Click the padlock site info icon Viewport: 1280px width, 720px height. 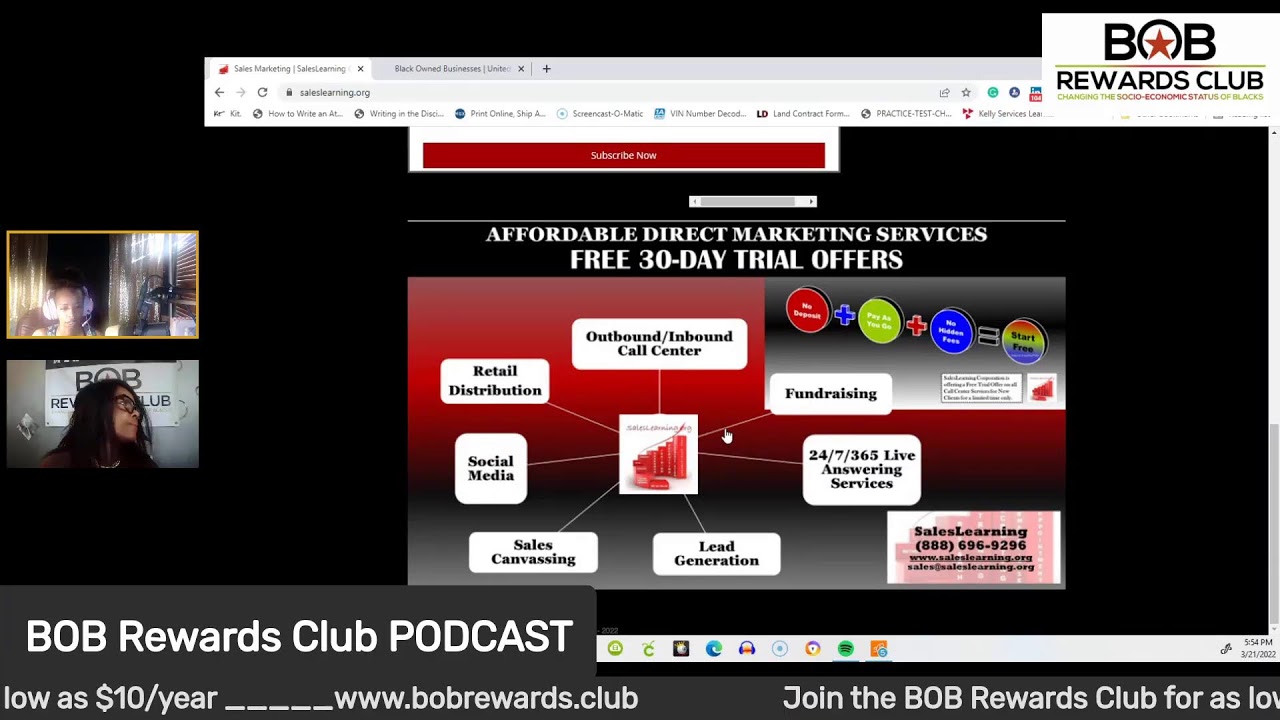(x=289, y=92)
